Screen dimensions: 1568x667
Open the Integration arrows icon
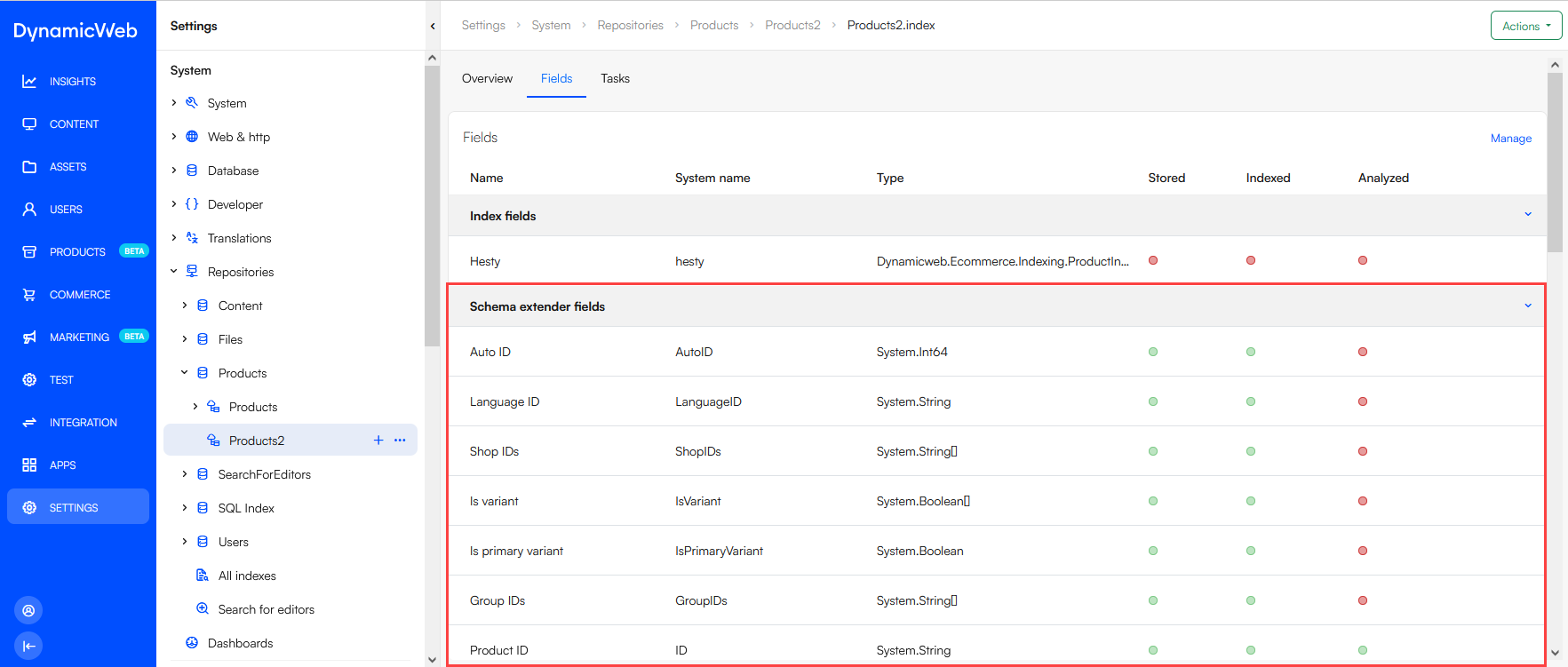(29, 423)
